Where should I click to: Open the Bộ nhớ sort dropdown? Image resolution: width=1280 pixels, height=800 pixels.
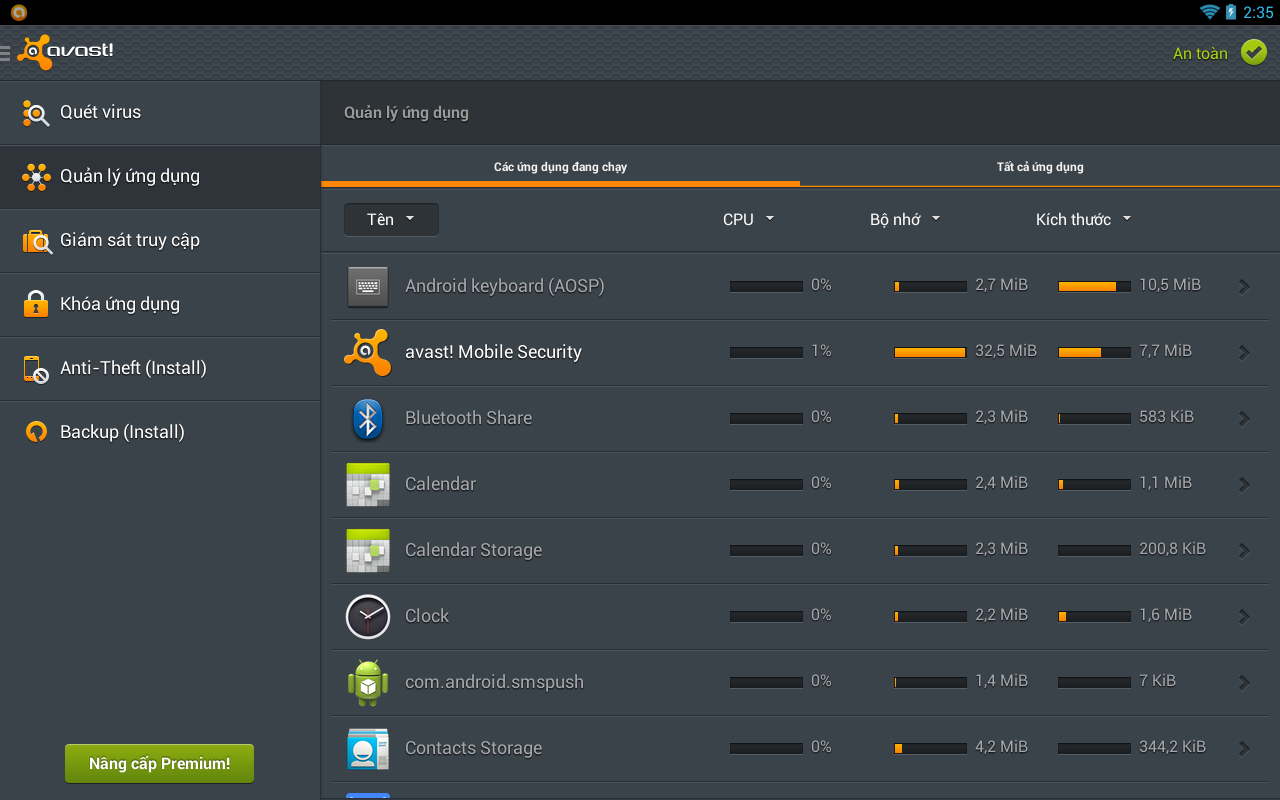point(905,220)
